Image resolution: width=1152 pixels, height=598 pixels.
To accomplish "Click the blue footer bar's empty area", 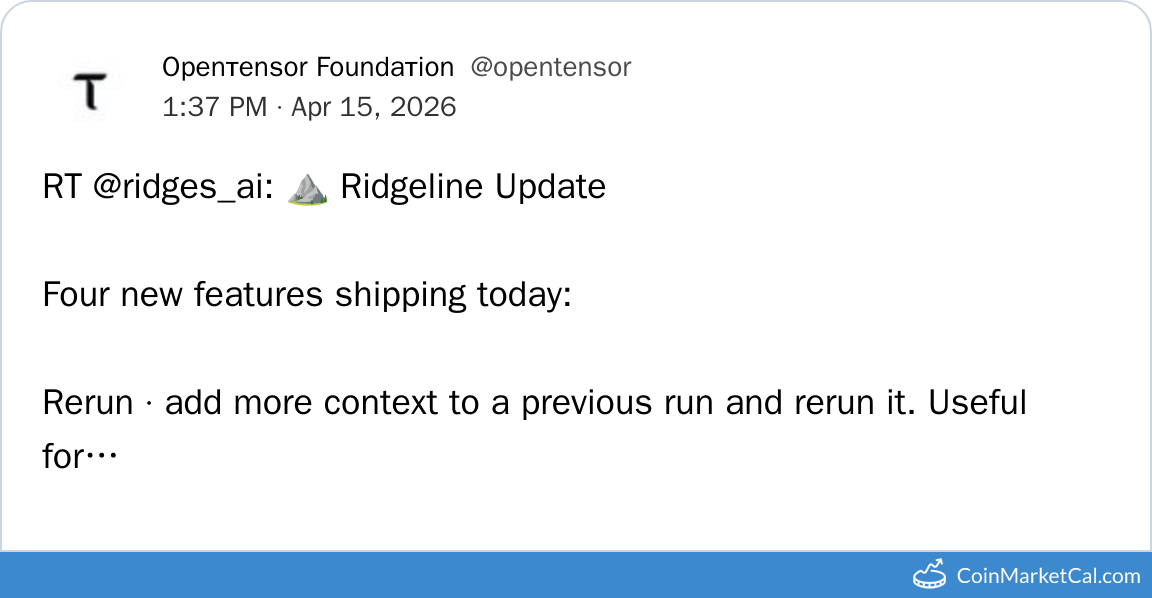I will tap(450, 575).
